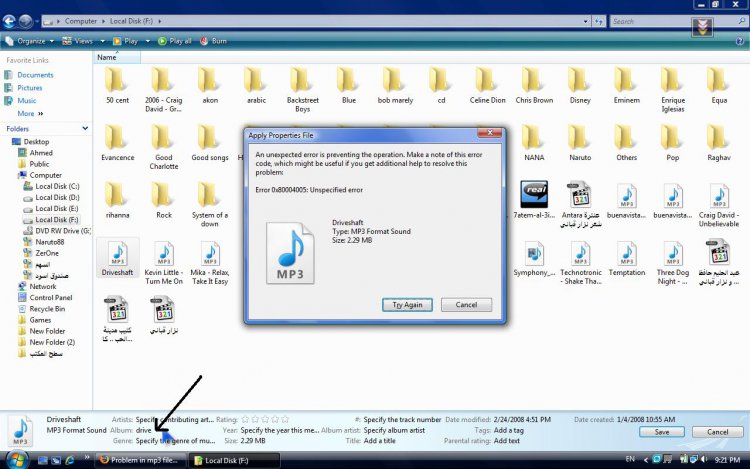Click Add a title field
750x469 pixels.
tap(380, 441)
